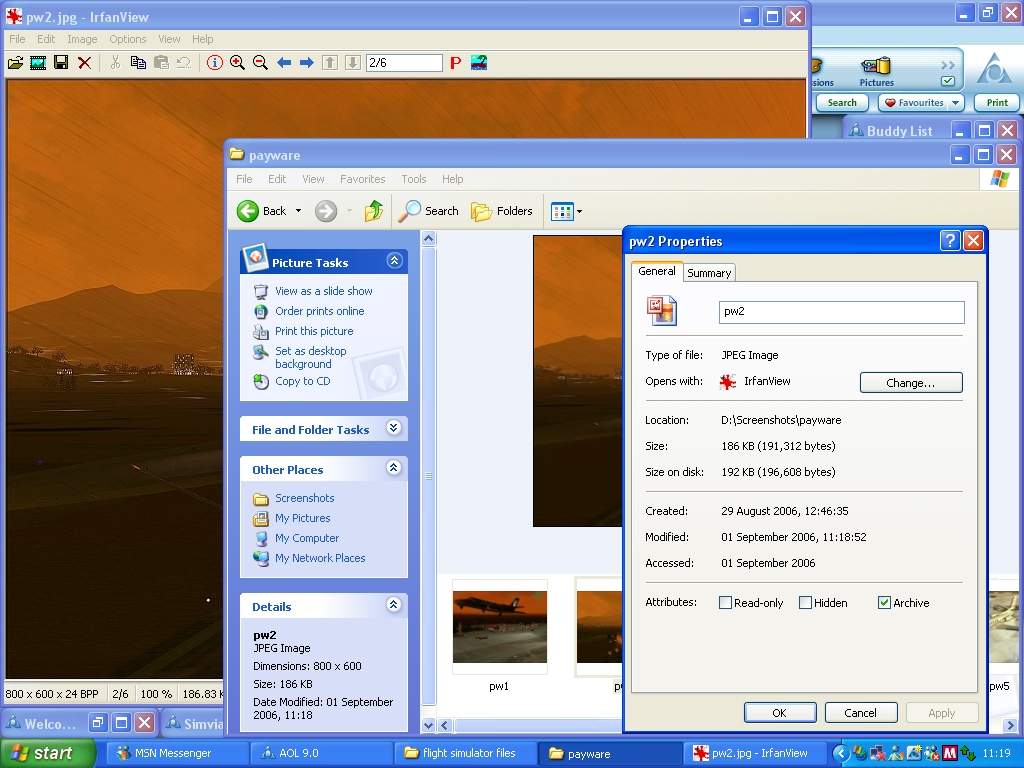Check the Hidden attribute

coord(805,602)
